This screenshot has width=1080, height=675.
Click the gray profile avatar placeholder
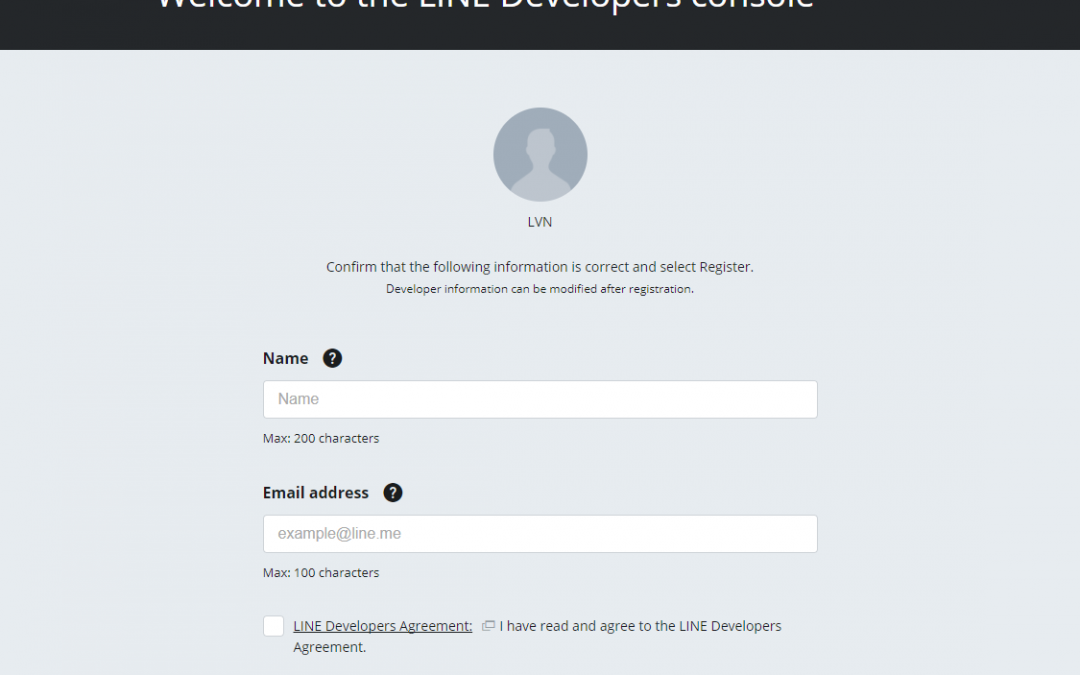click(x=540, y=154)
